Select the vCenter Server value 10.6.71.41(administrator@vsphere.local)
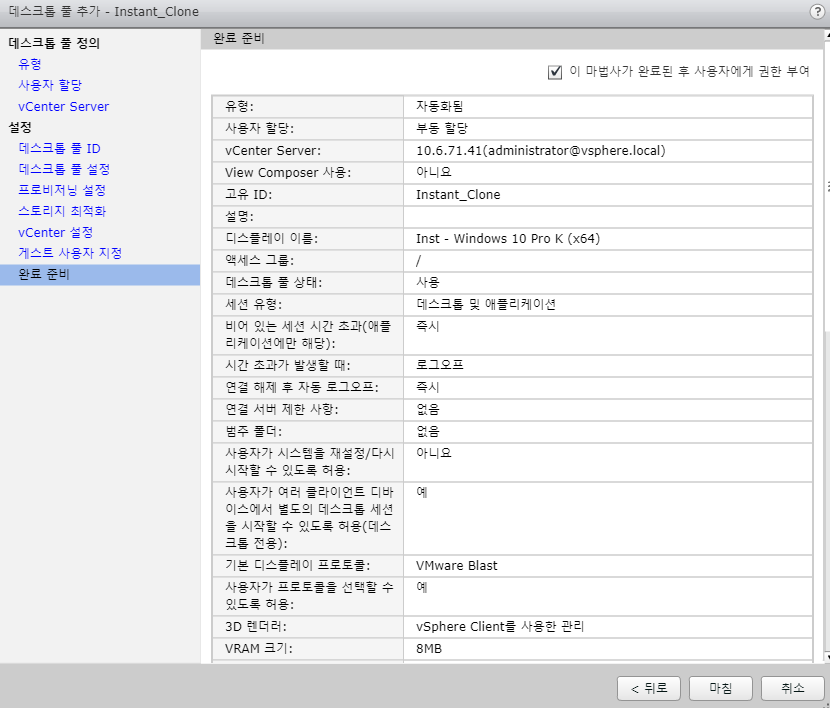 point(540,151)
